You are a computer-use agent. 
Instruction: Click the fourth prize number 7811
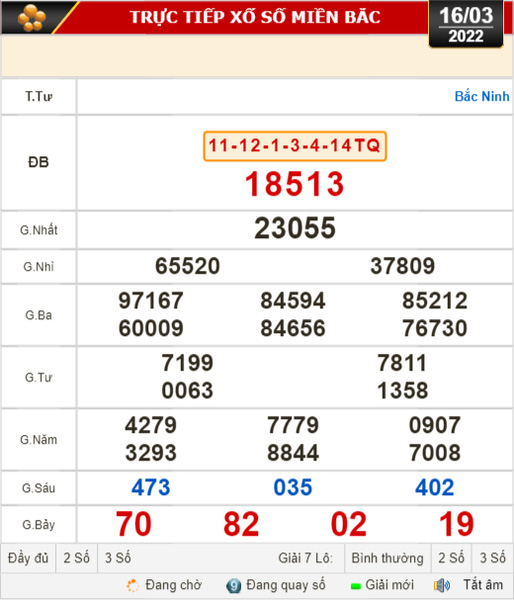point(403,363)
